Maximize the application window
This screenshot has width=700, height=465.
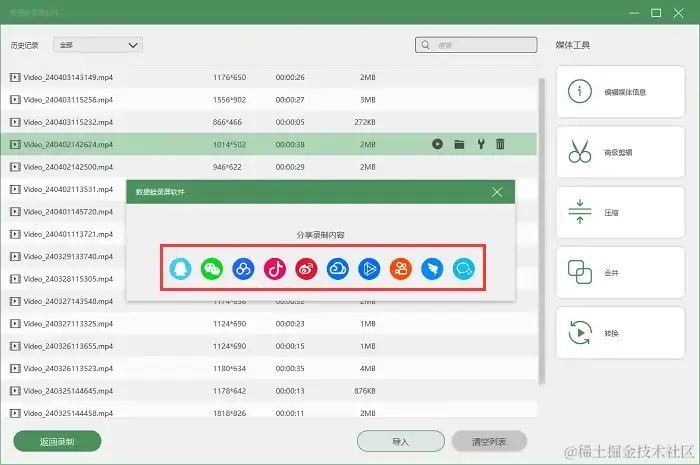(656, 13)
